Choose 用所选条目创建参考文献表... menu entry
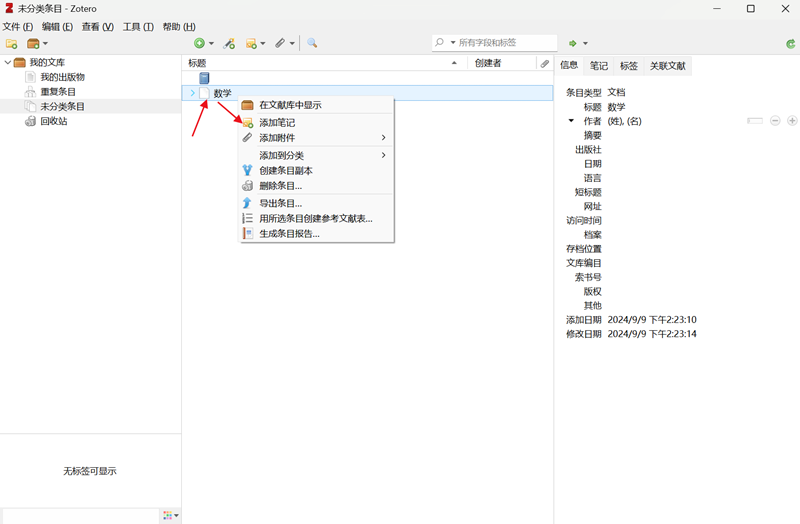Image resolution: width=800 pixels, height=524 pixels. tap(316, 218)
